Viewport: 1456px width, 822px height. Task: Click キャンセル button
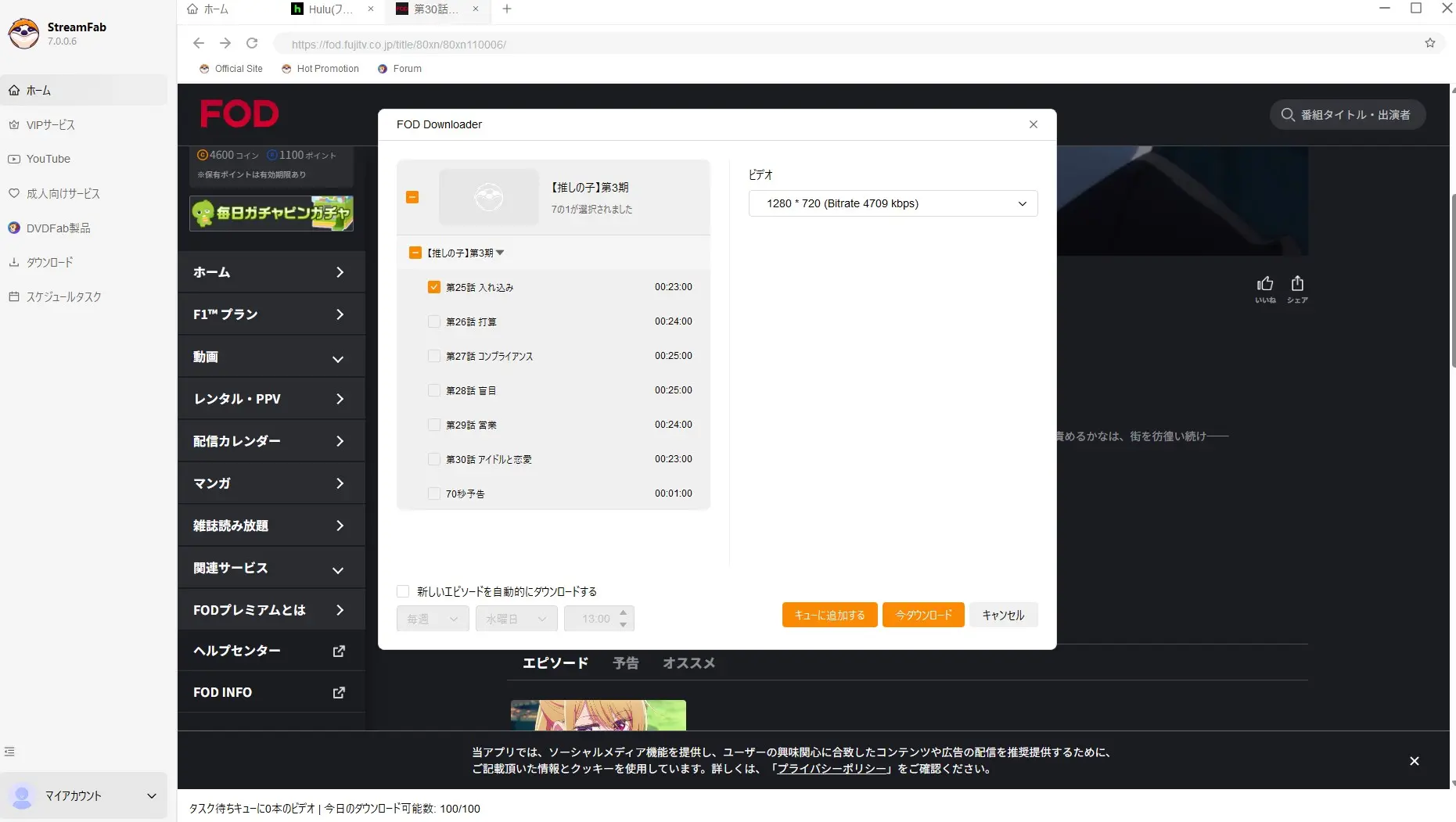pos(1004,615)
